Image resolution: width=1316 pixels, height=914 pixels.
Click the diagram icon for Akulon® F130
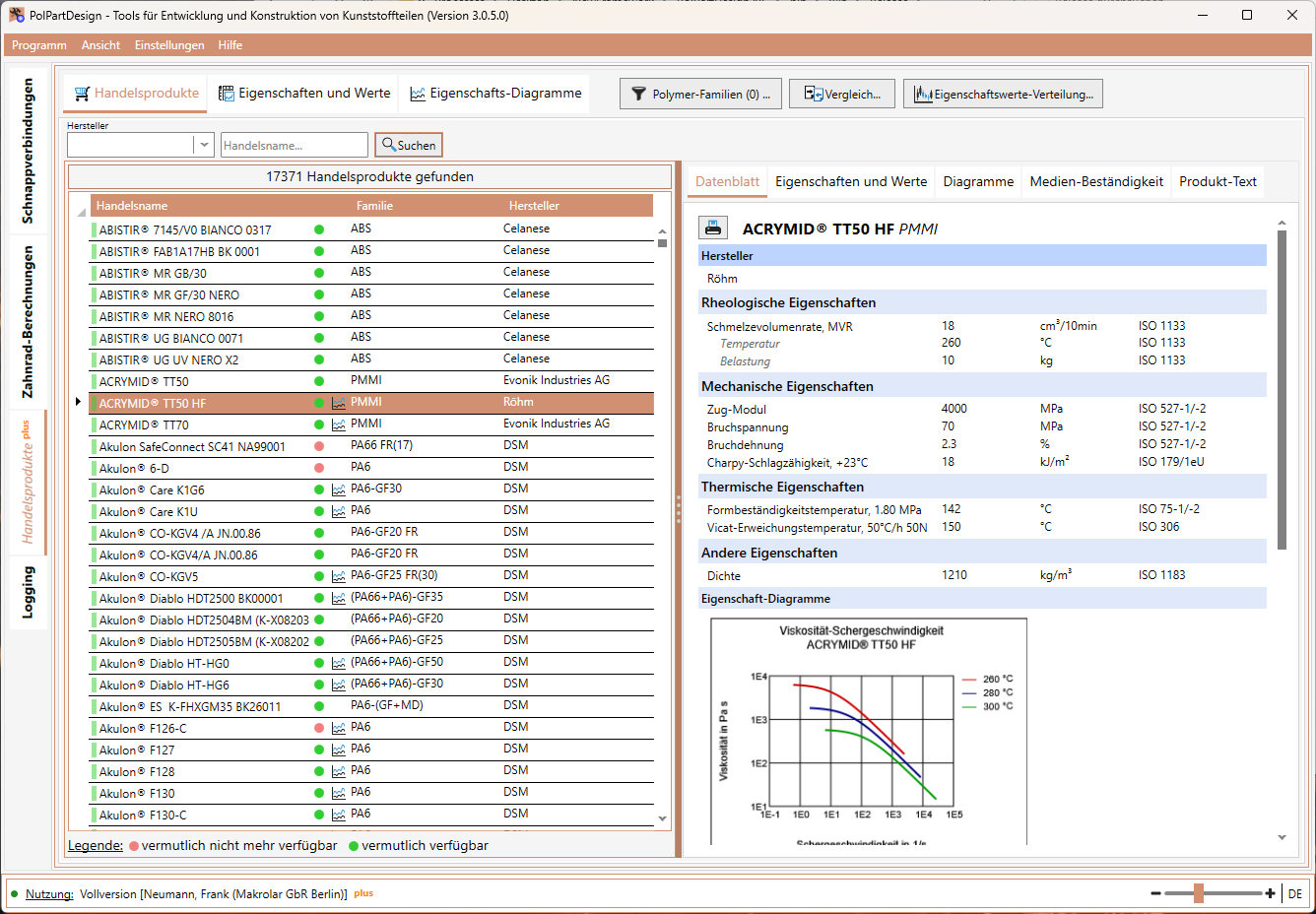pos(339,793)
